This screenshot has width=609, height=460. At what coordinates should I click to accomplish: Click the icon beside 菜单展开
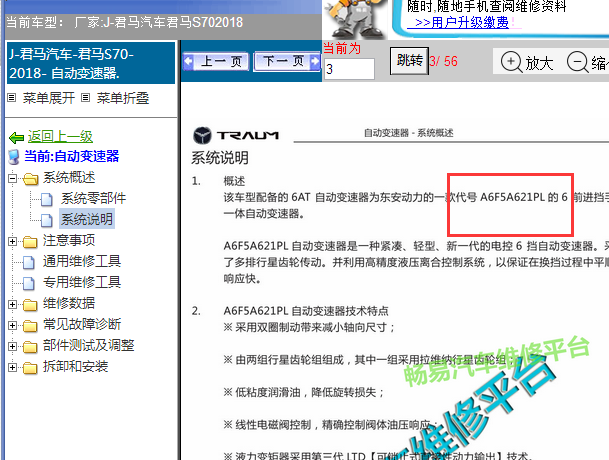pyautogui.click(x=12, y=98)
